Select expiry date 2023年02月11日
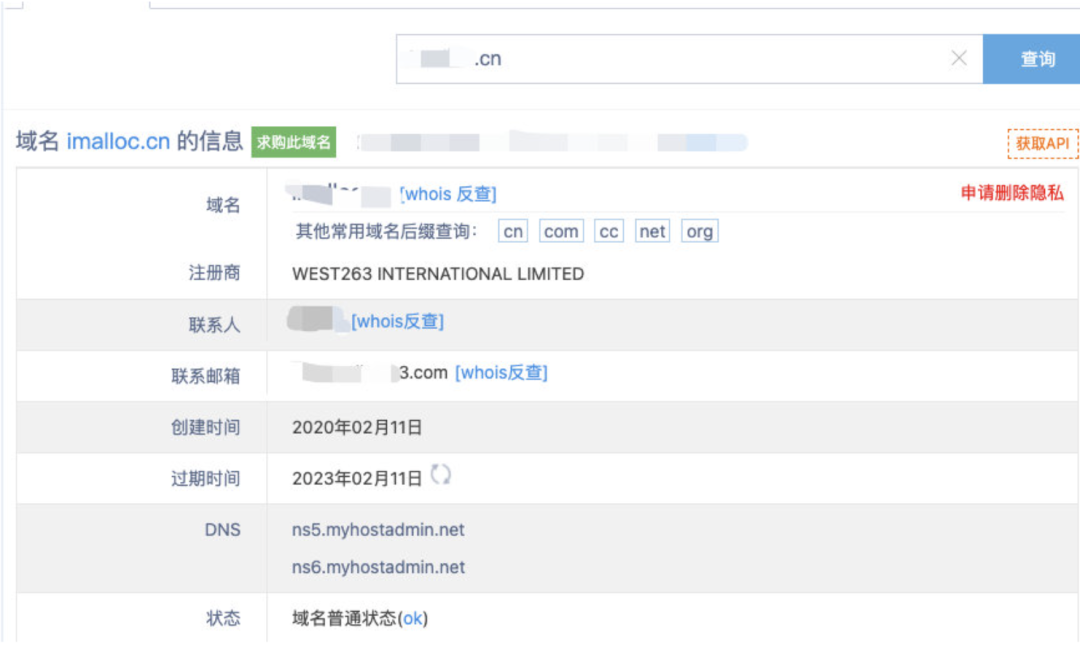1080x646 pixels. [x=357, y=479]
